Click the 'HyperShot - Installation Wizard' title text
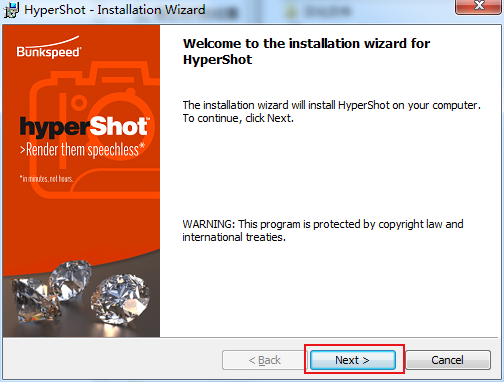The image size is (504, 382). click(115, 10)
